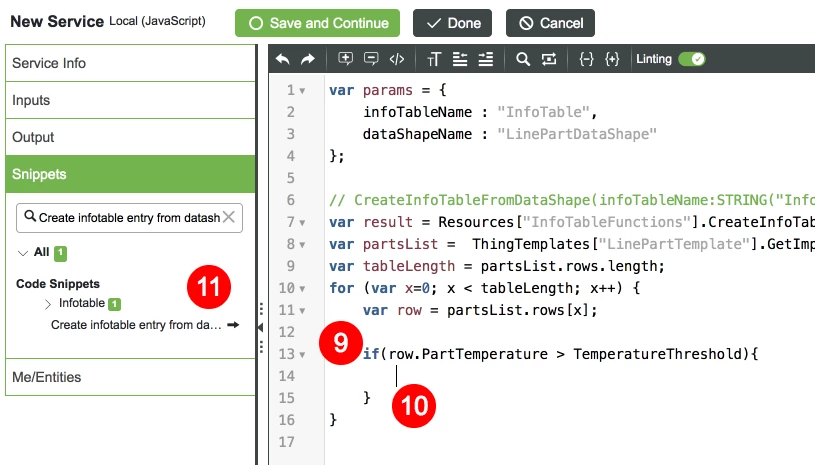Screen dimensions: 815x465
Task: Click the comment on line 6
Action: tap(572, 200)
